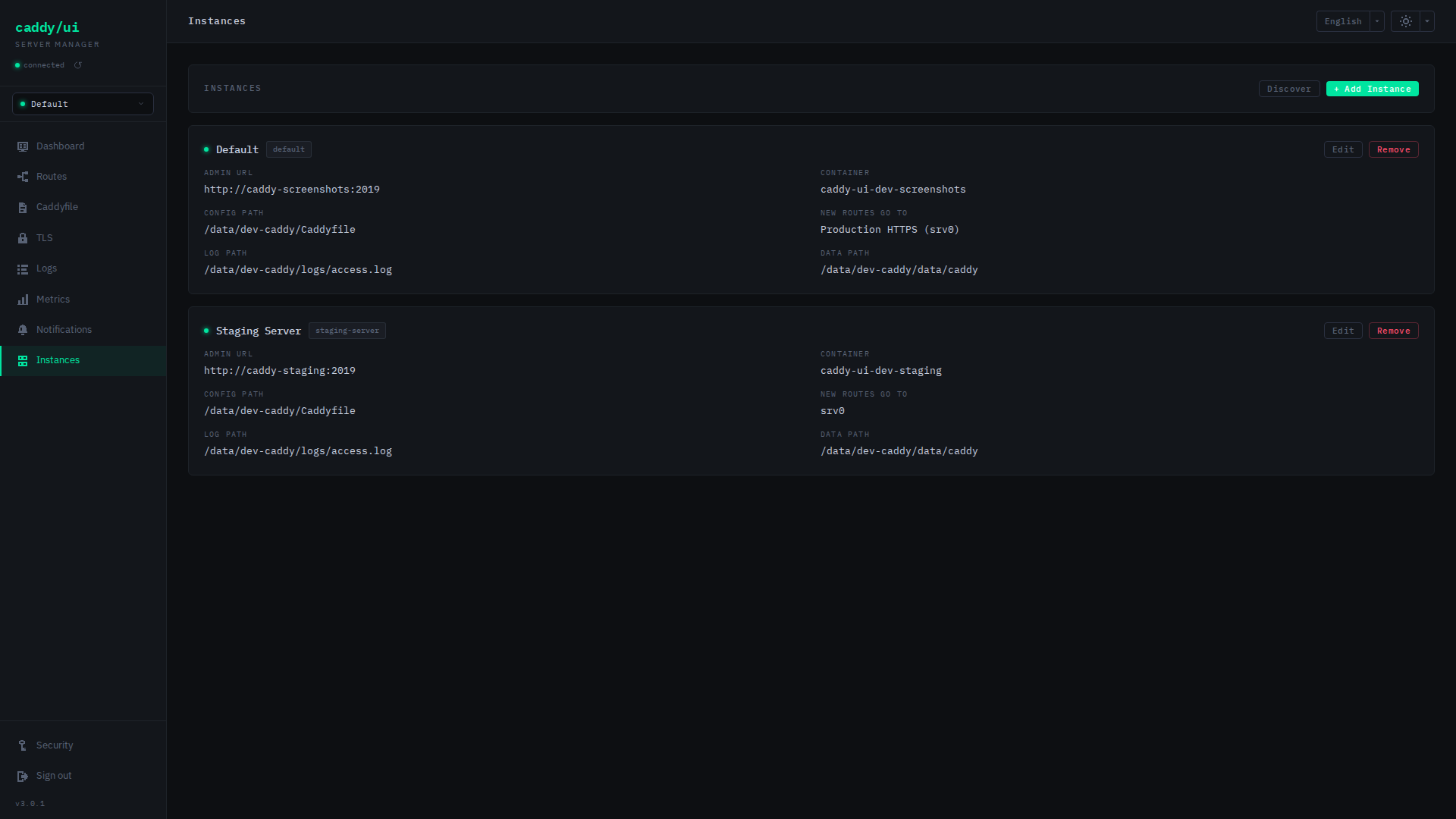Click the Security key icon

click(x=23, y=745)
